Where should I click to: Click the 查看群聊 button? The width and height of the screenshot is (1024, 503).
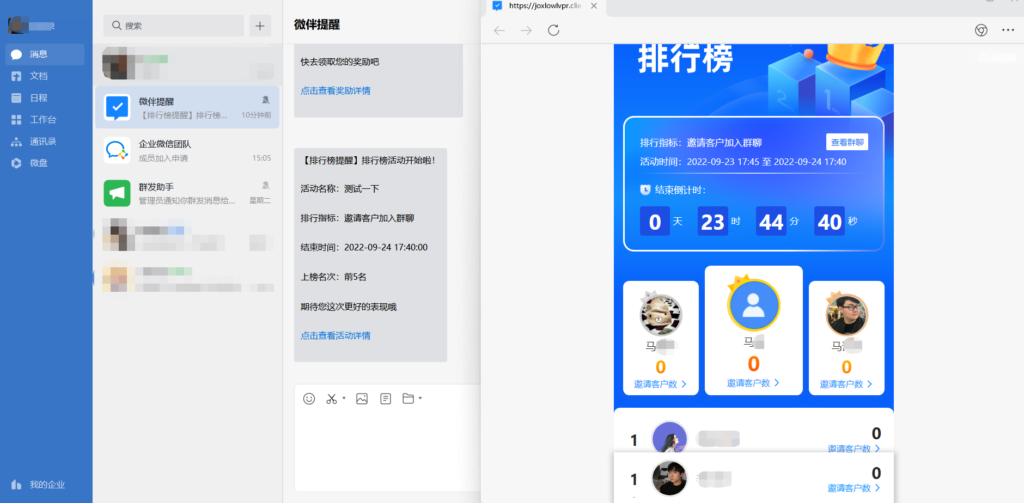(847, 142)
